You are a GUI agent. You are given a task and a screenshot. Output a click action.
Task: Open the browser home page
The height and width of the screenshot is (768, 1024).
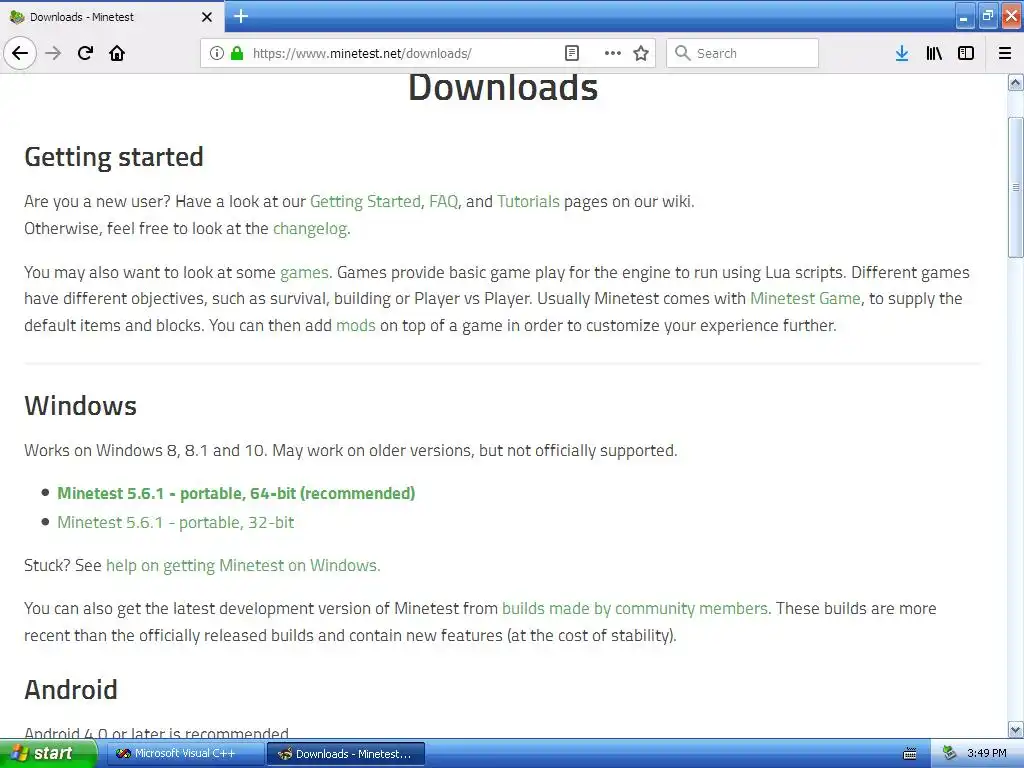tap(117, 53)
